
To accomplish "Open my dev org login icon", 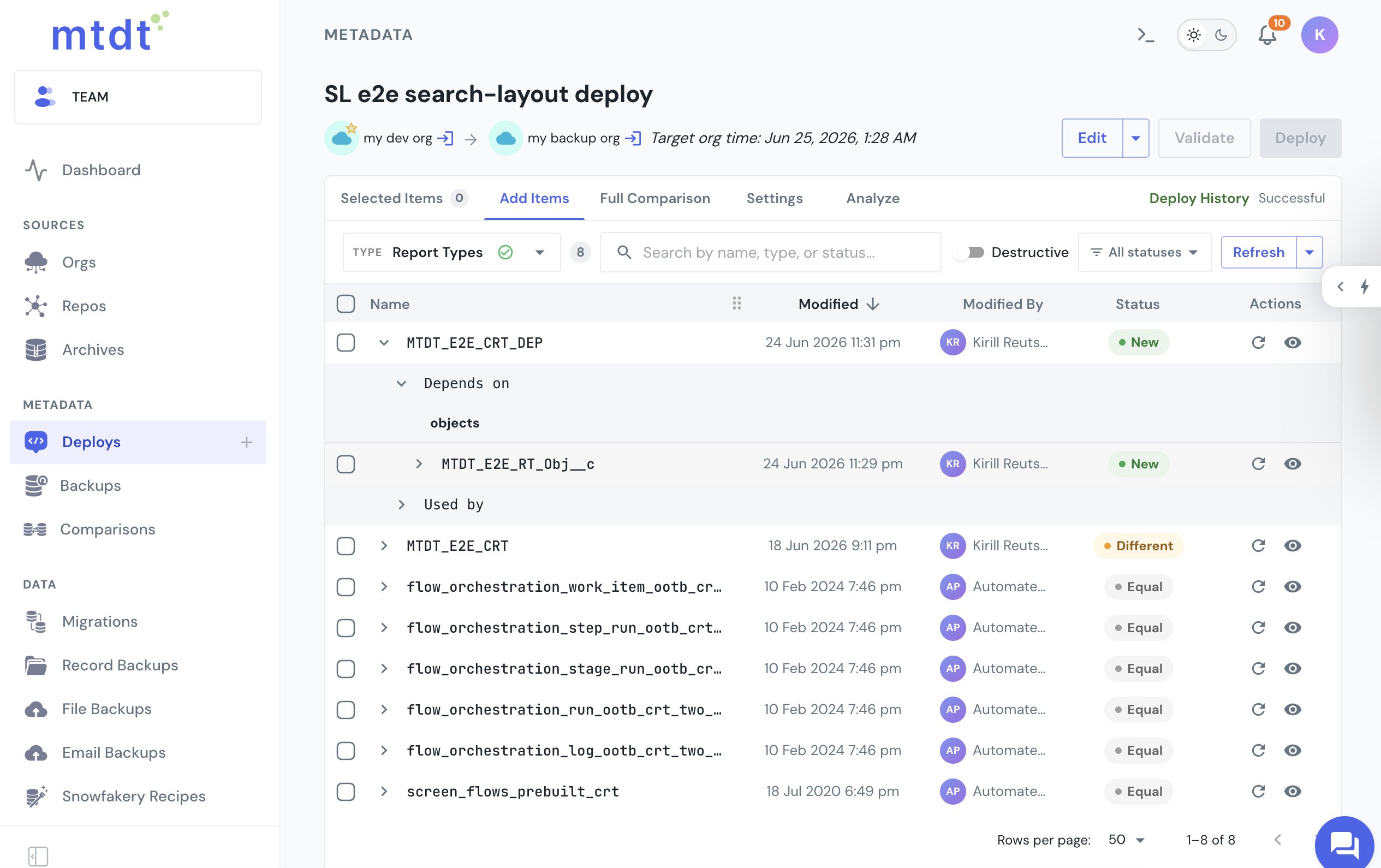I will point(445,138).
